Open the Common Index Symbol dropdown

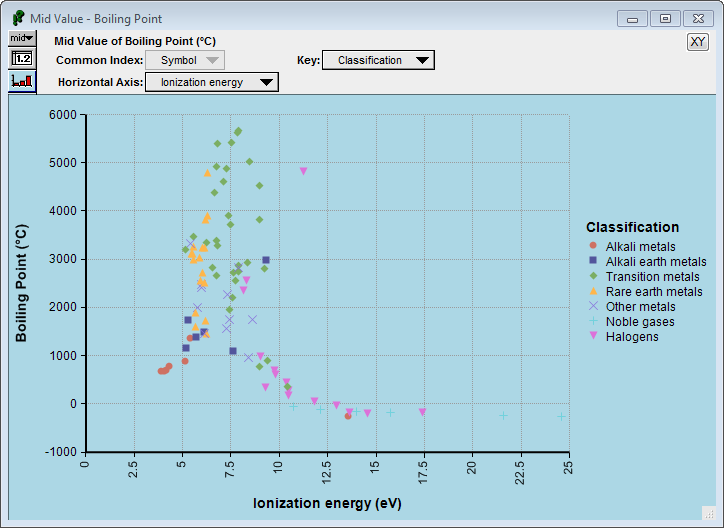click(x=185, y=60)
